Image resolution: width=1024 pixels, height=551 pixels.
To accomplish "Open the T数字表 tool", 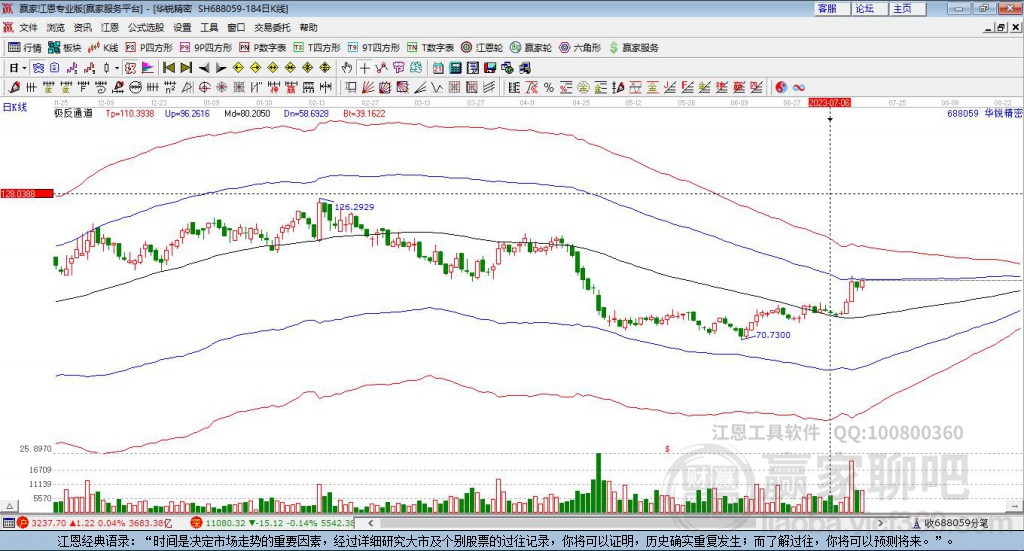I will coord(430,48).
